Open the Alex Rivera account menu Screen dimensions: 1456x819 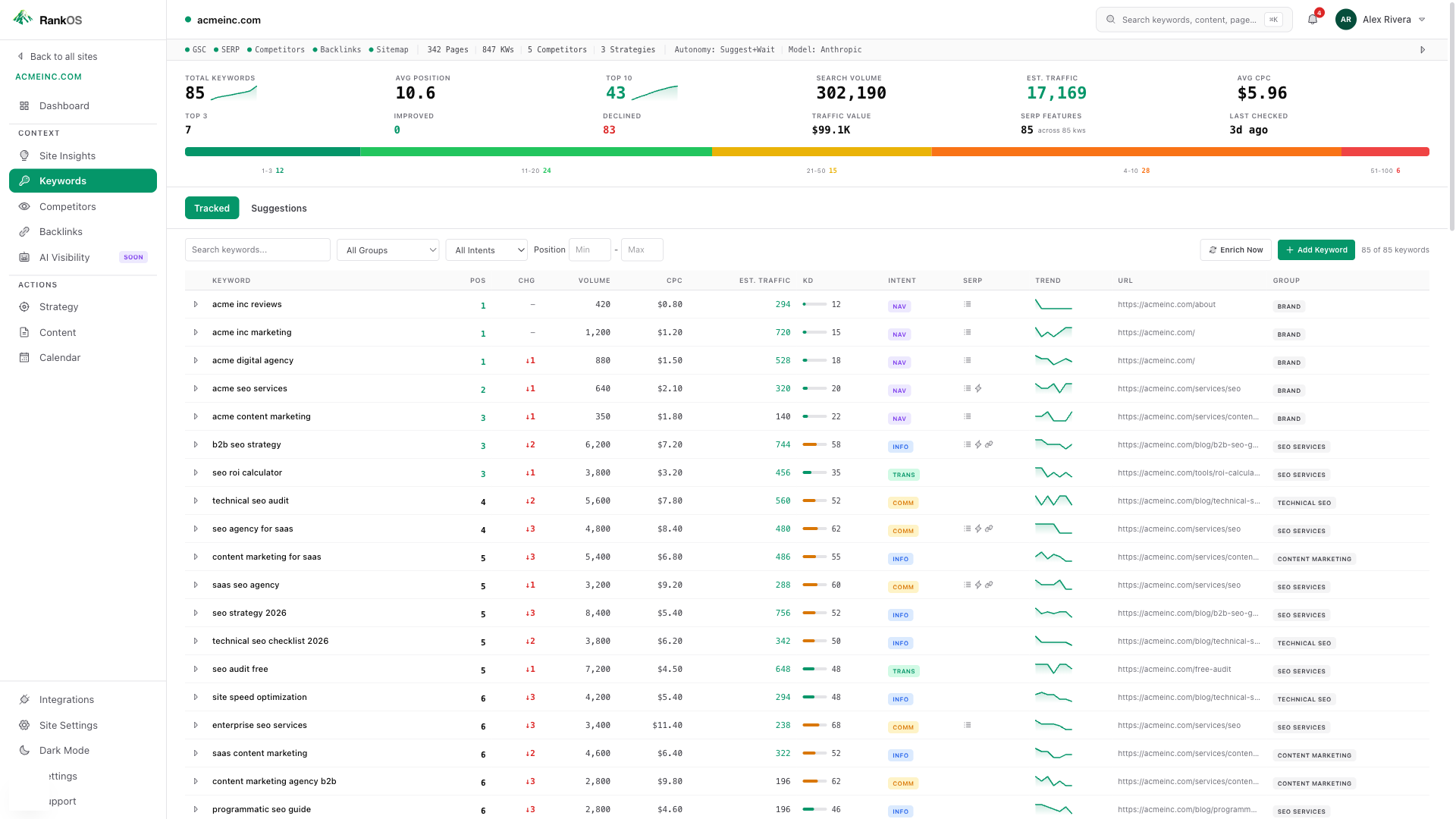tap(1382, 19)
